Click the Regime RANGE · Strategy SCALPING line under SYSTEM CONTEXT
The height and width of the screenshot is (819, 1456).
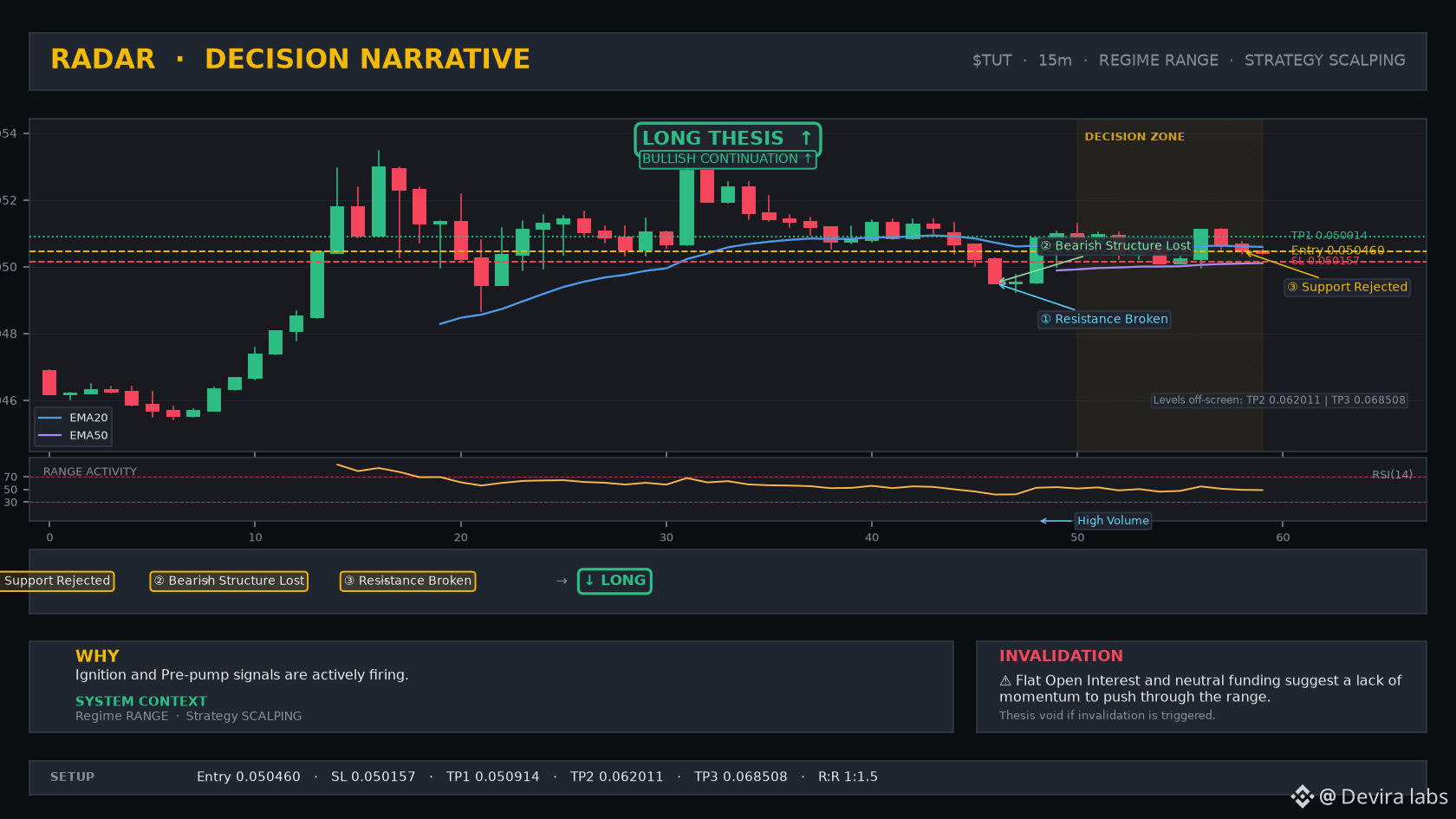pos(189,716)
